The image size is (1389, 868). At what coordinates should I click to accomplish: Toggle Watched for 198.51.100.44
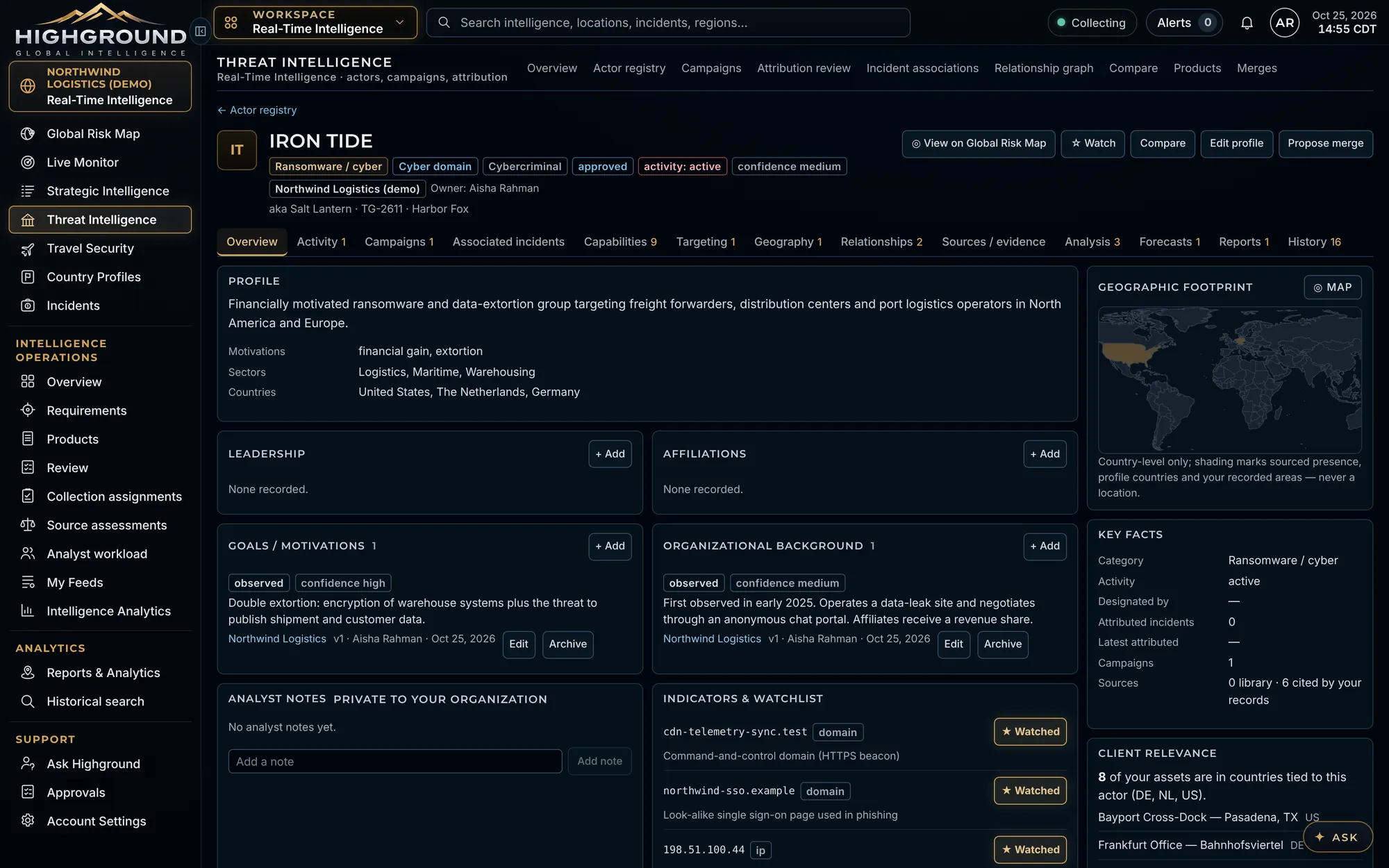pyautogui.click(x=1030, y=850)
